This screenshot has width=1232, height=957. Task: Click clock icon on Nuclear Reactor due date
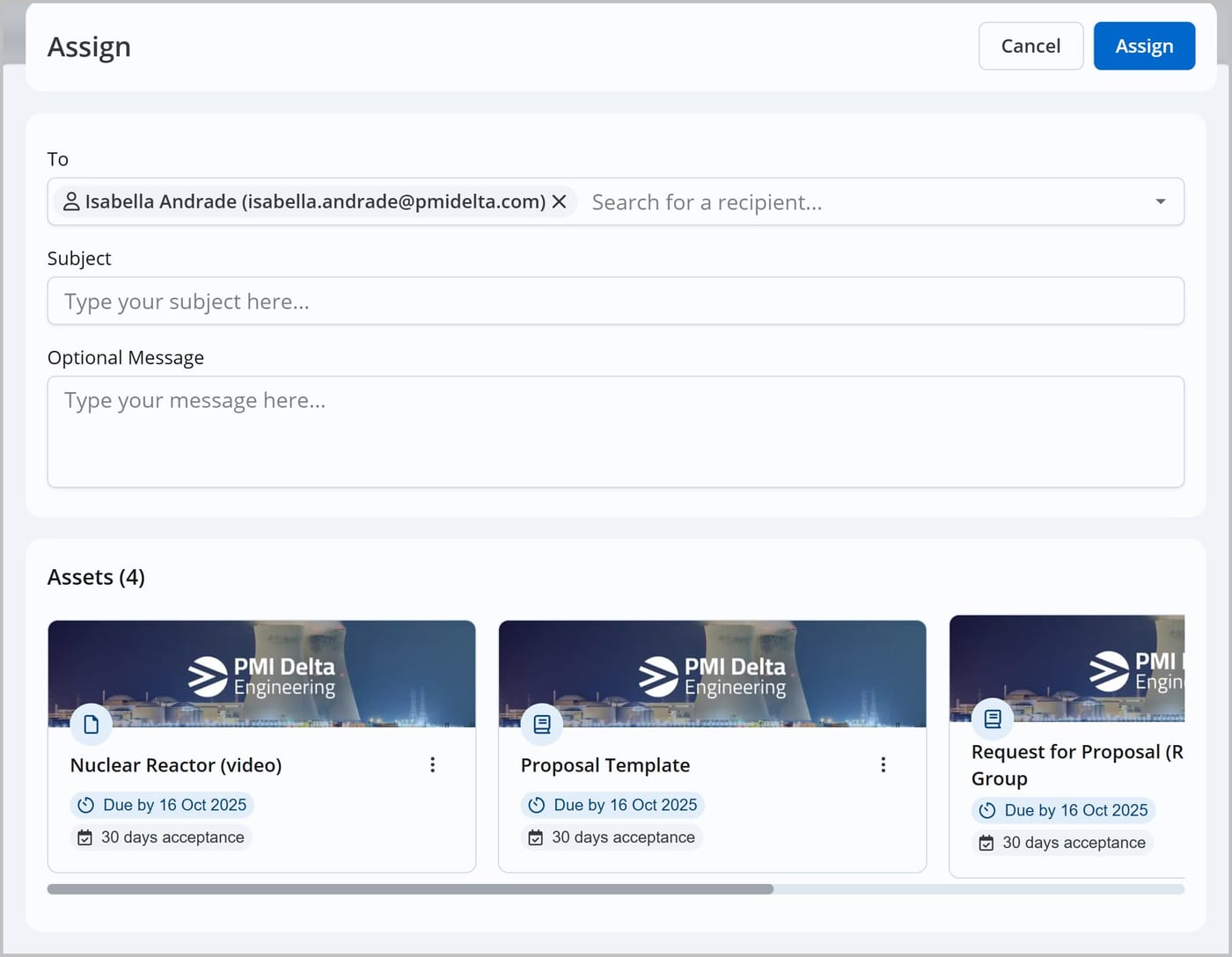85,805
